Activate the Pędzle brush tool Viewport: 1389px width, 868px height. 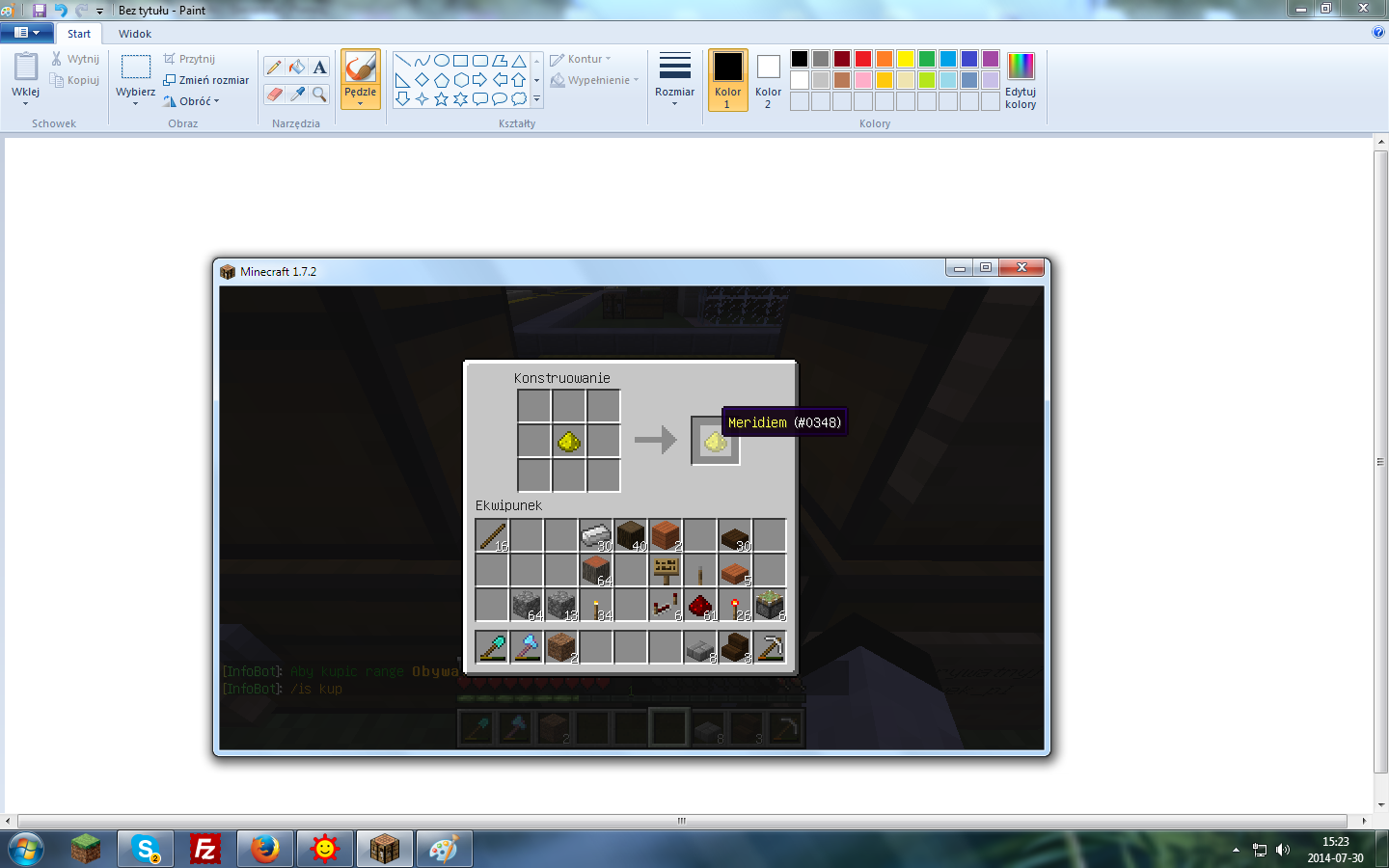coord(360,68)
